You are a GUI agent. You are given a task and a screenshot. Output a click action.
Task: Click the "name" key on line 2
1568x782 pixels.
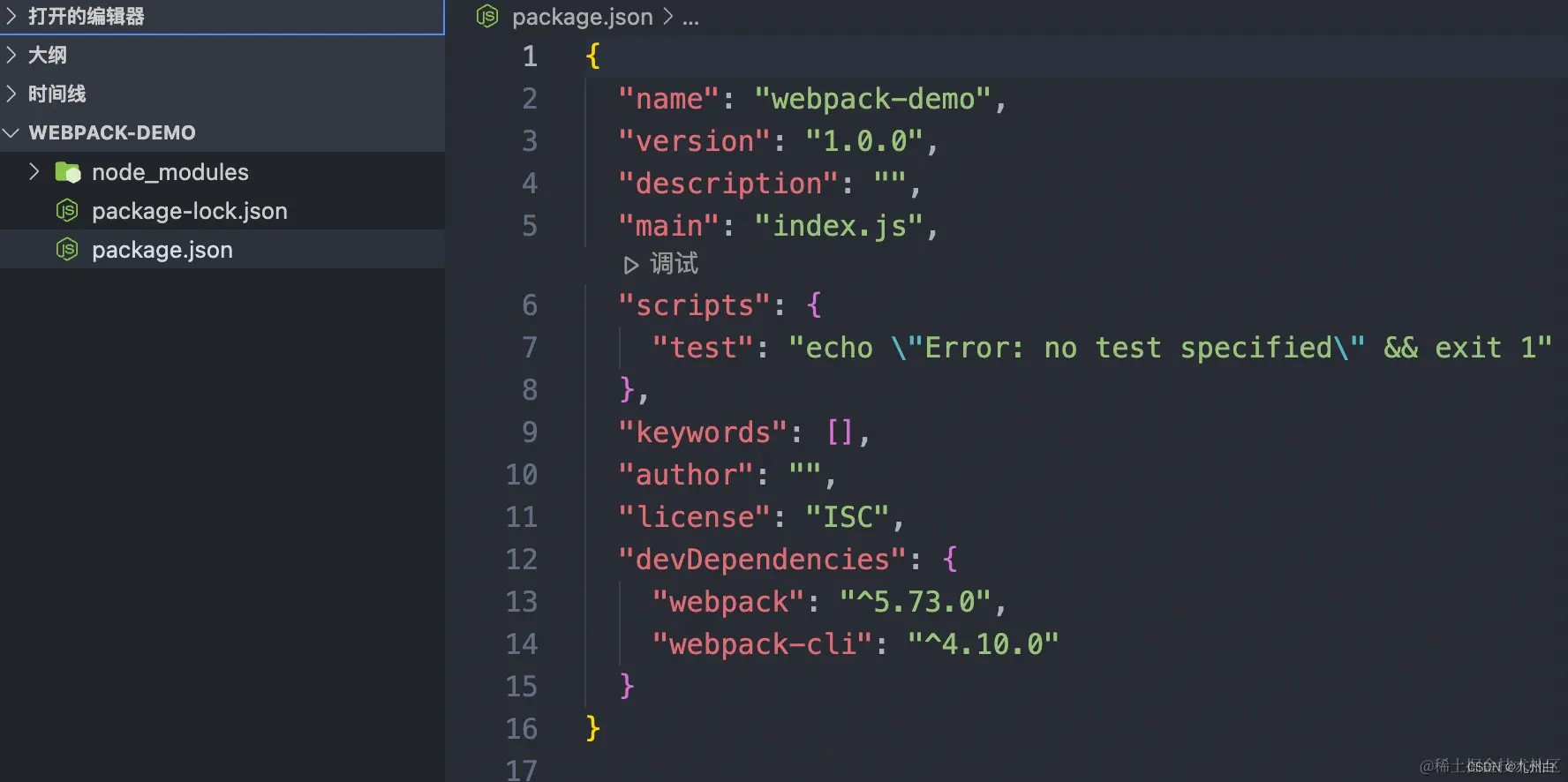669,99
